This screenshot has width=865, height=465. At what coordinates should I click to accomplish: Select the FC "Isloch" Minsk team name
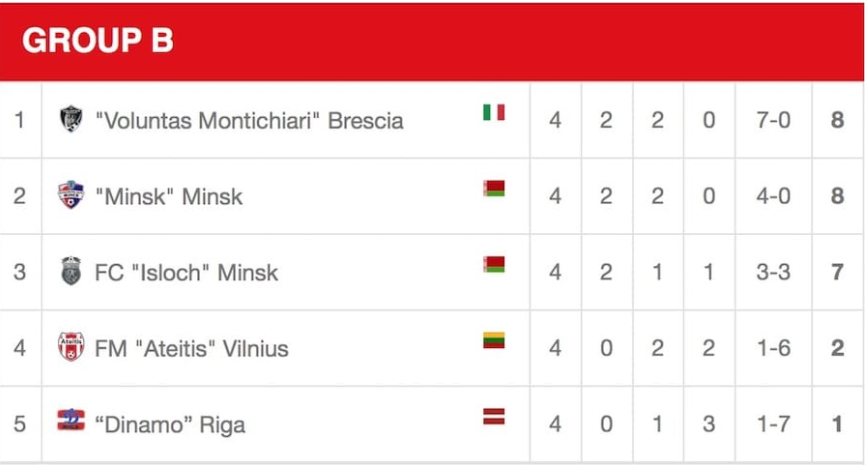coord(186,272)
